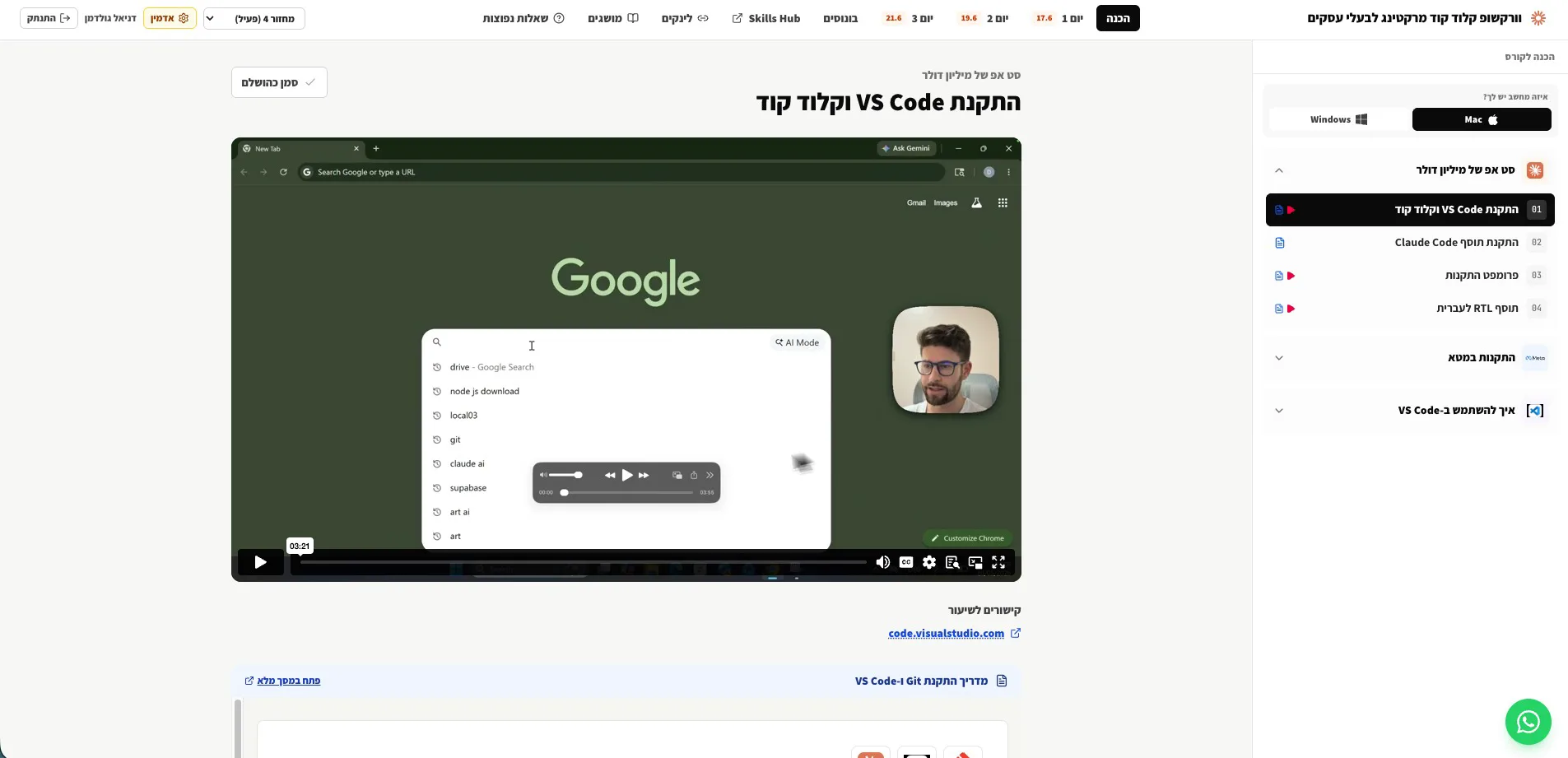Image resolution: width=1568 pixels, height=758 pixels.
Task: Mark the lesson complete with סמן כהושלם
Action: point(279,82)
